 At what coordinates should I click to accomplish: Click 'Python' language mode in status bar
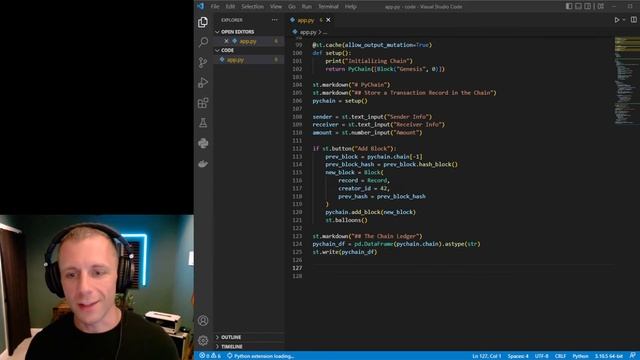coord(580,356)
